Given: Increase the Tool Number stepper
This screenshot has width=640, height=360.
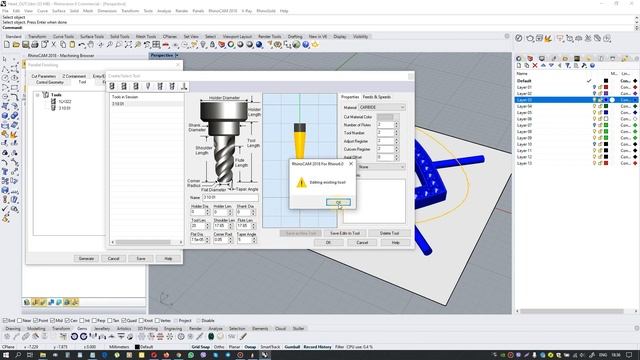Looking at the screenshot, I should (x=396, y=131).
